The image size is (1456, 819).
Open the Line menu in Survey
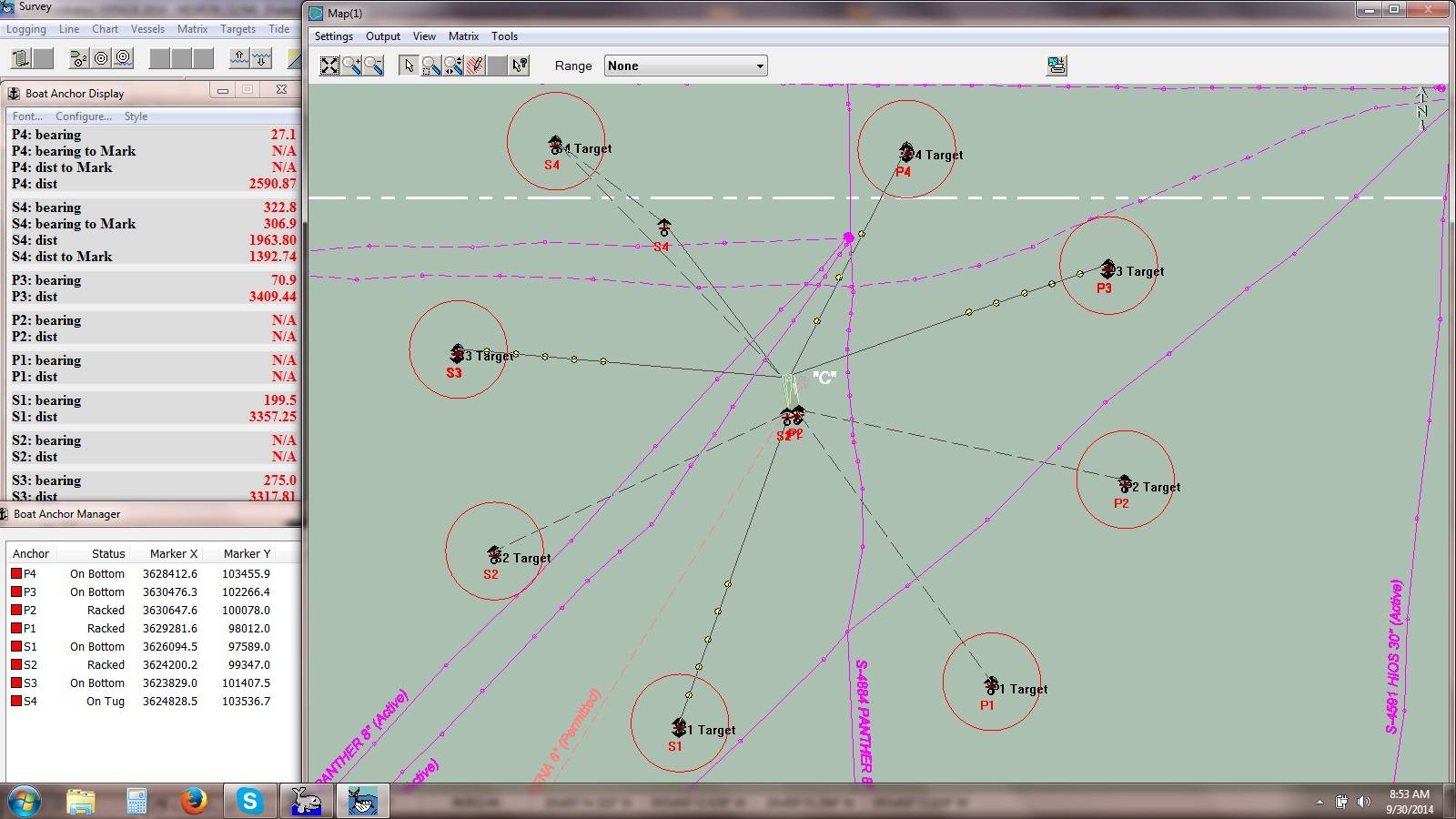coord(69,29)
